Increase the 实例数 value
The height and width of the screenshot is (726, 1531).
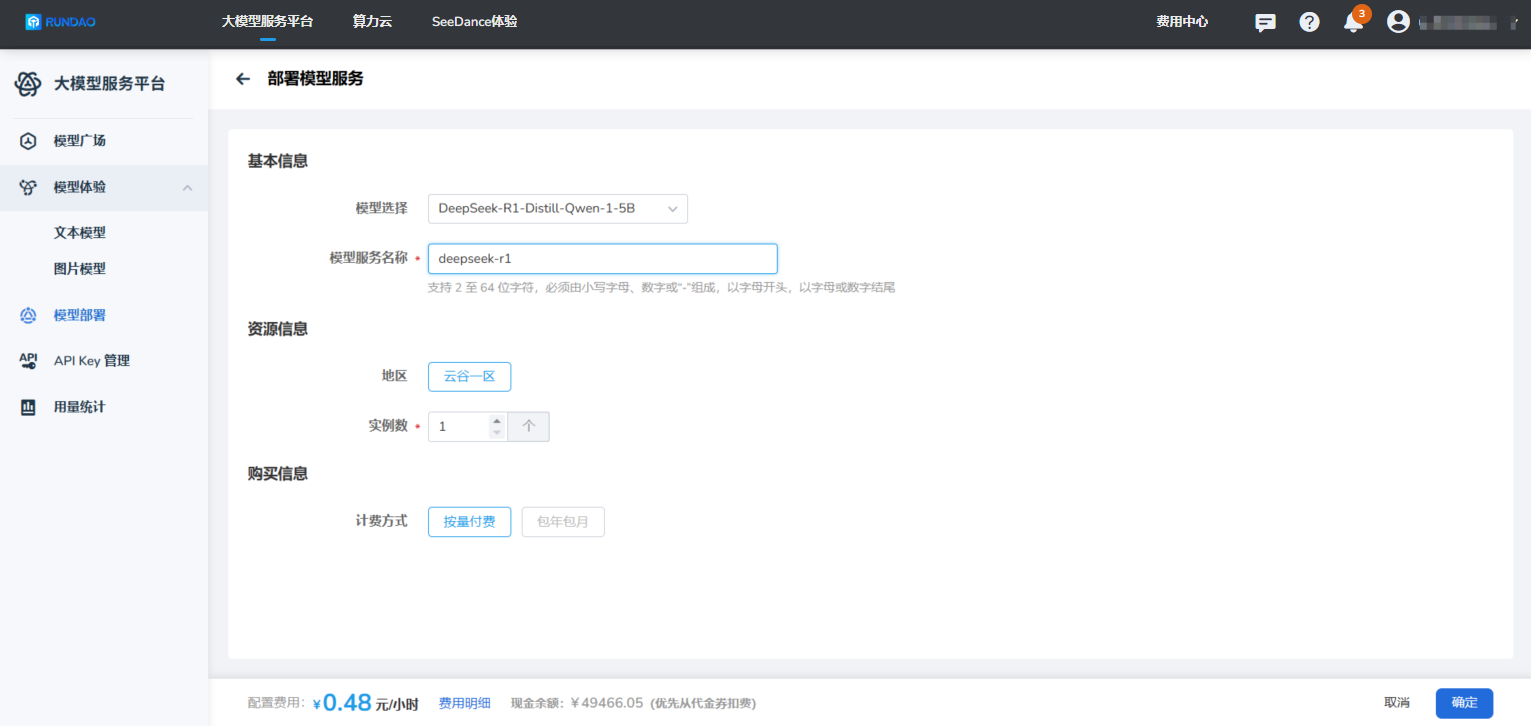[x=497, y=421]
